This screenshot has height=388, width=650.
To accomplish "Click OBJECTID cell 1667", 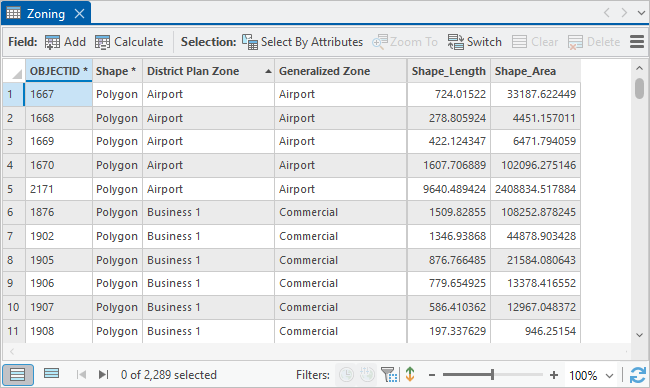I will tap(59, 95).
